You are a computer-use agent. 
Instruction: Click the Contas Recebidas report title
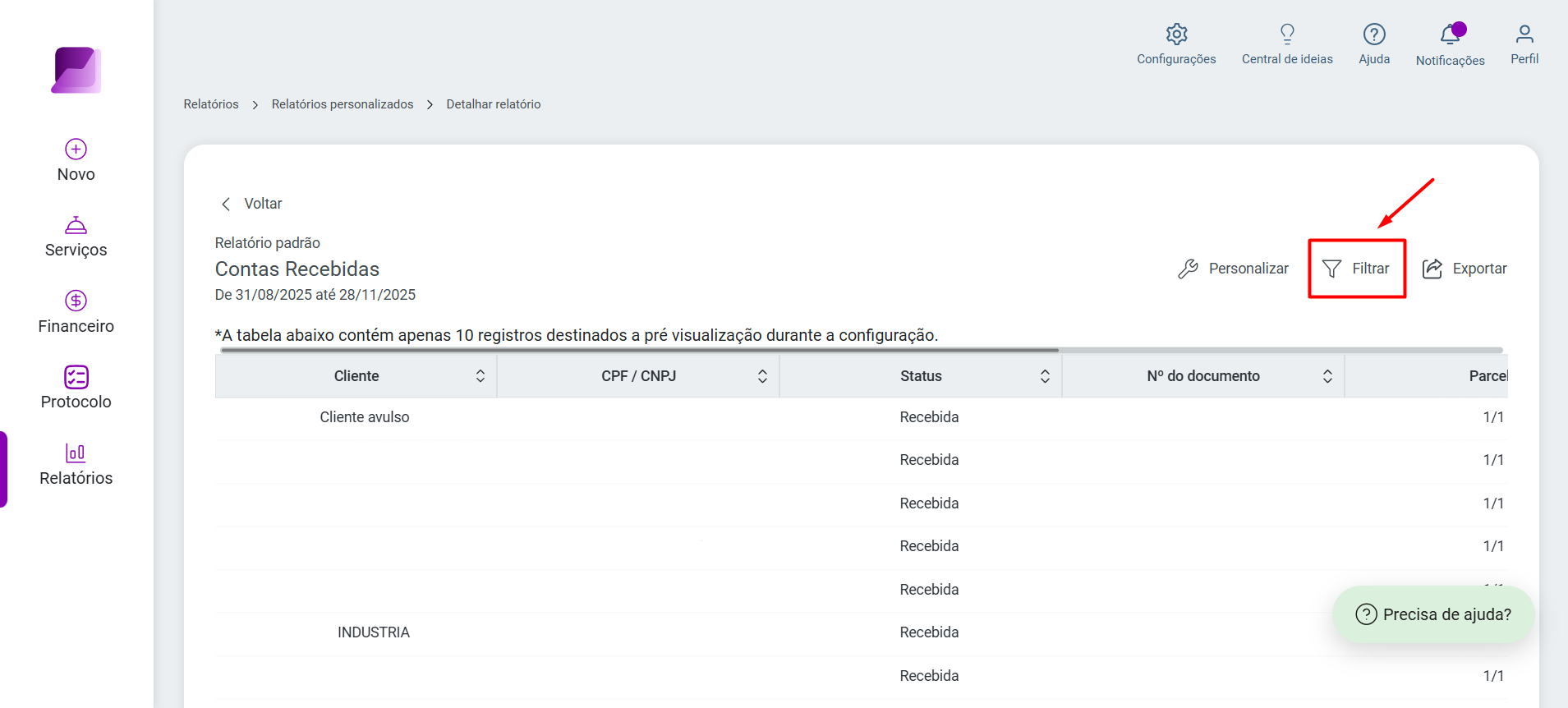pos(297,269)
